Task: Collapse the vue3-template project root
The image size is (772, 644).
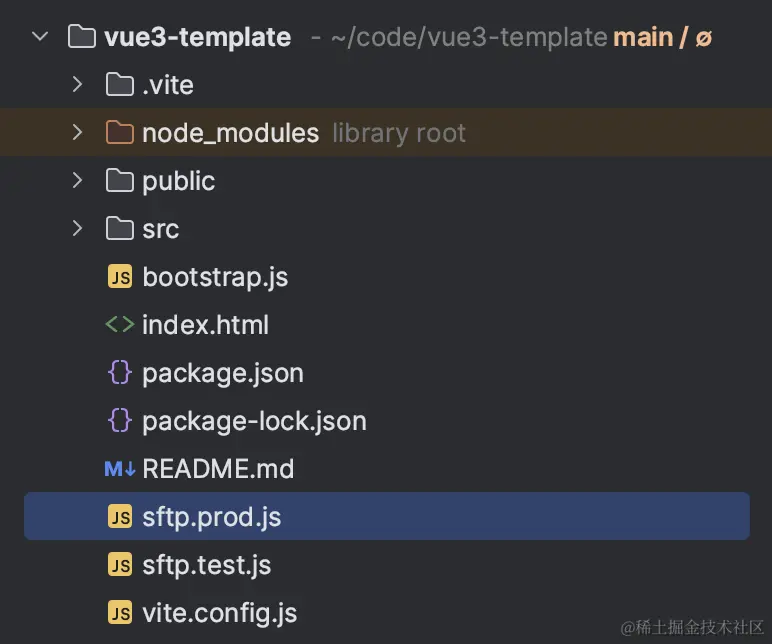Action: [40, 38]
